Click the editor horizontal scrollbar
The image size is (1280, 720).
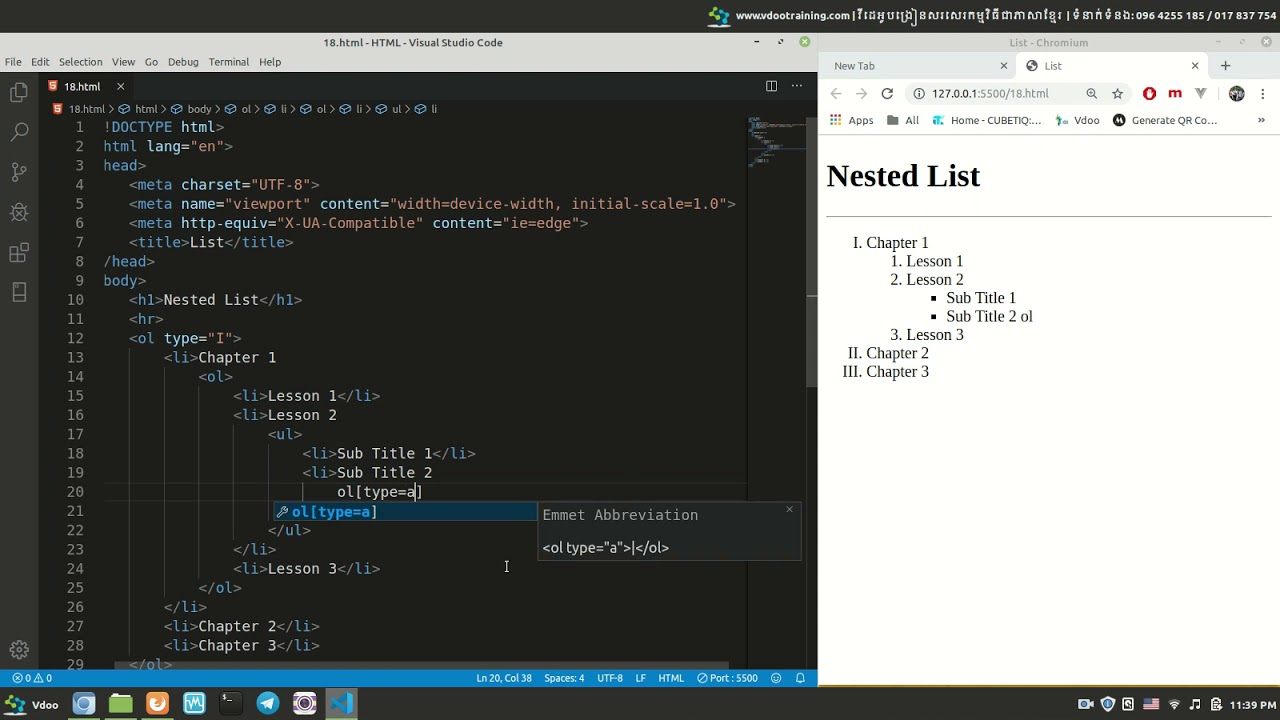point(421,665)
